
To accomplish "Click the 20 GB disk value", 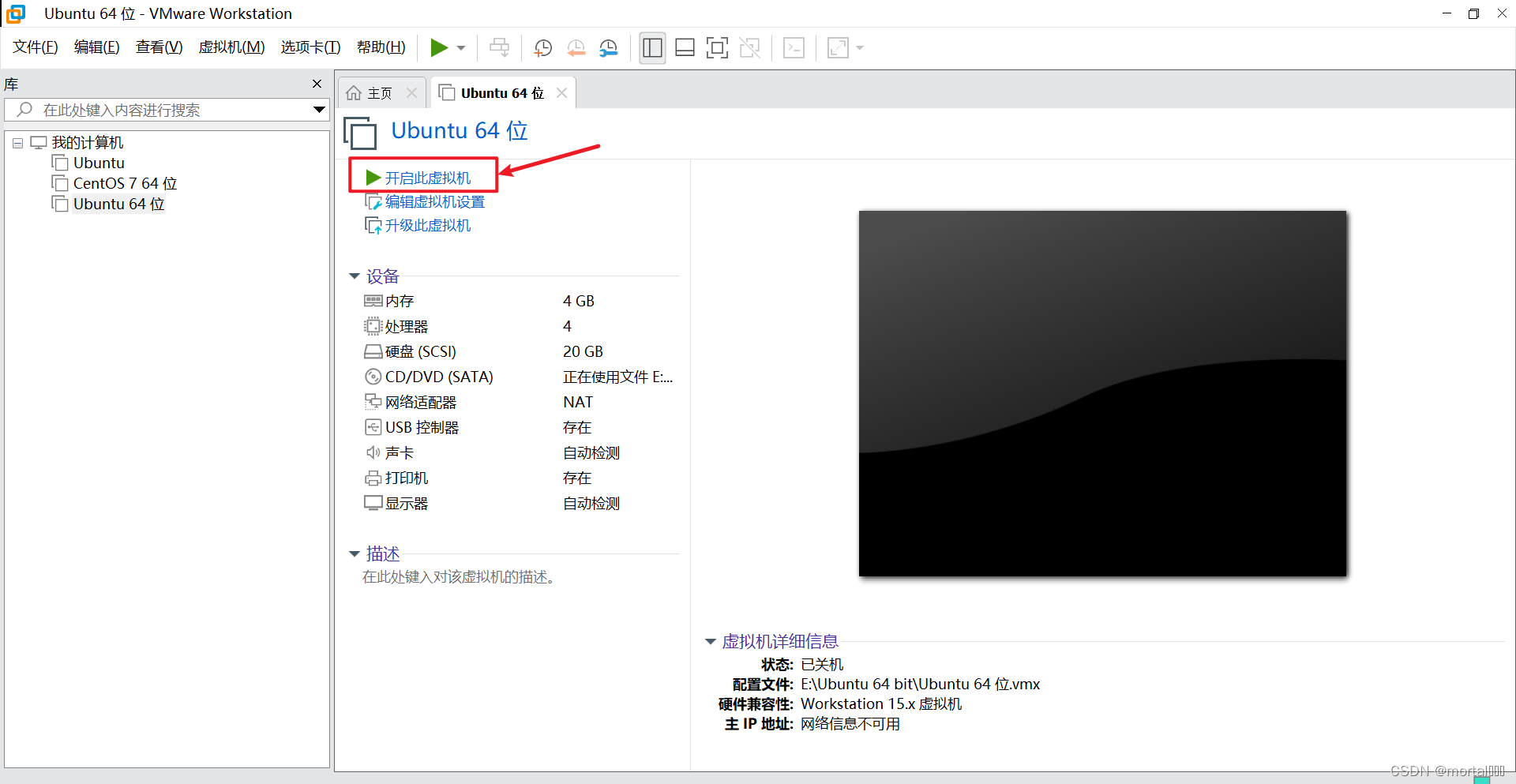I will [x=583, y=351].
